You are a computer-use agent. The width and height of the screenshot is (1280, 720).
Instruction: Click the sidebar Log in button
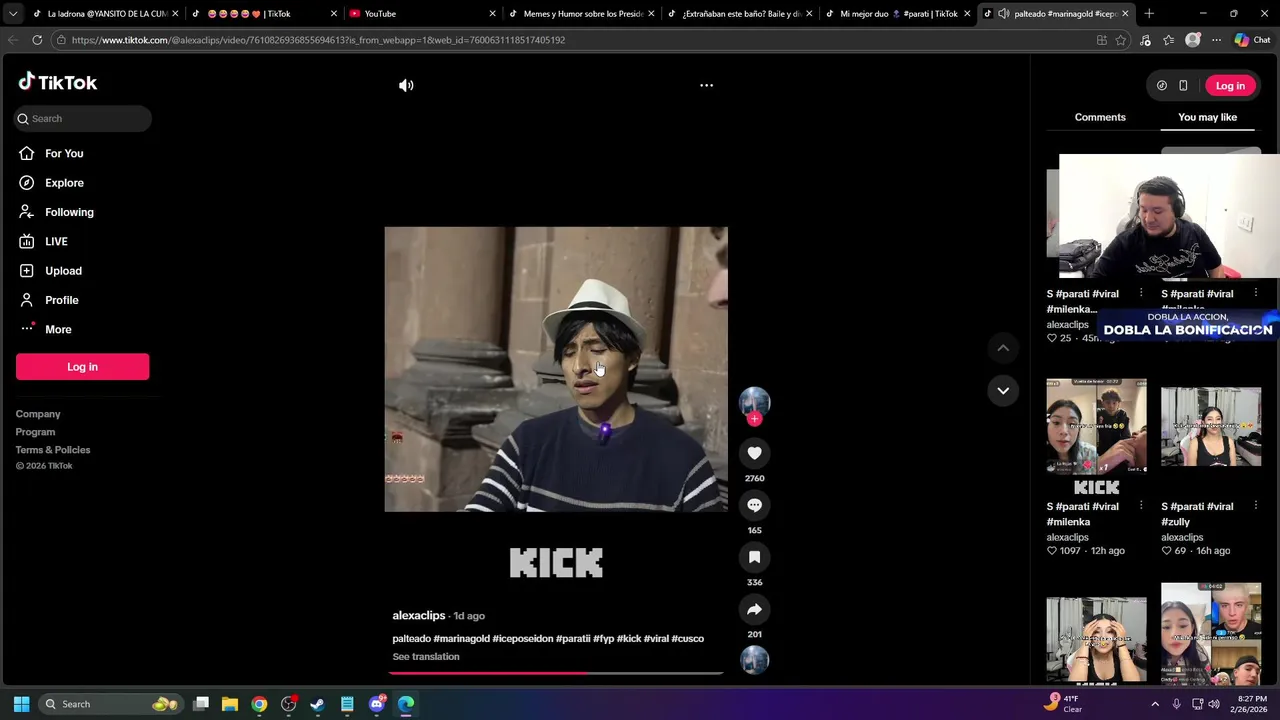[x=82, y=367]
